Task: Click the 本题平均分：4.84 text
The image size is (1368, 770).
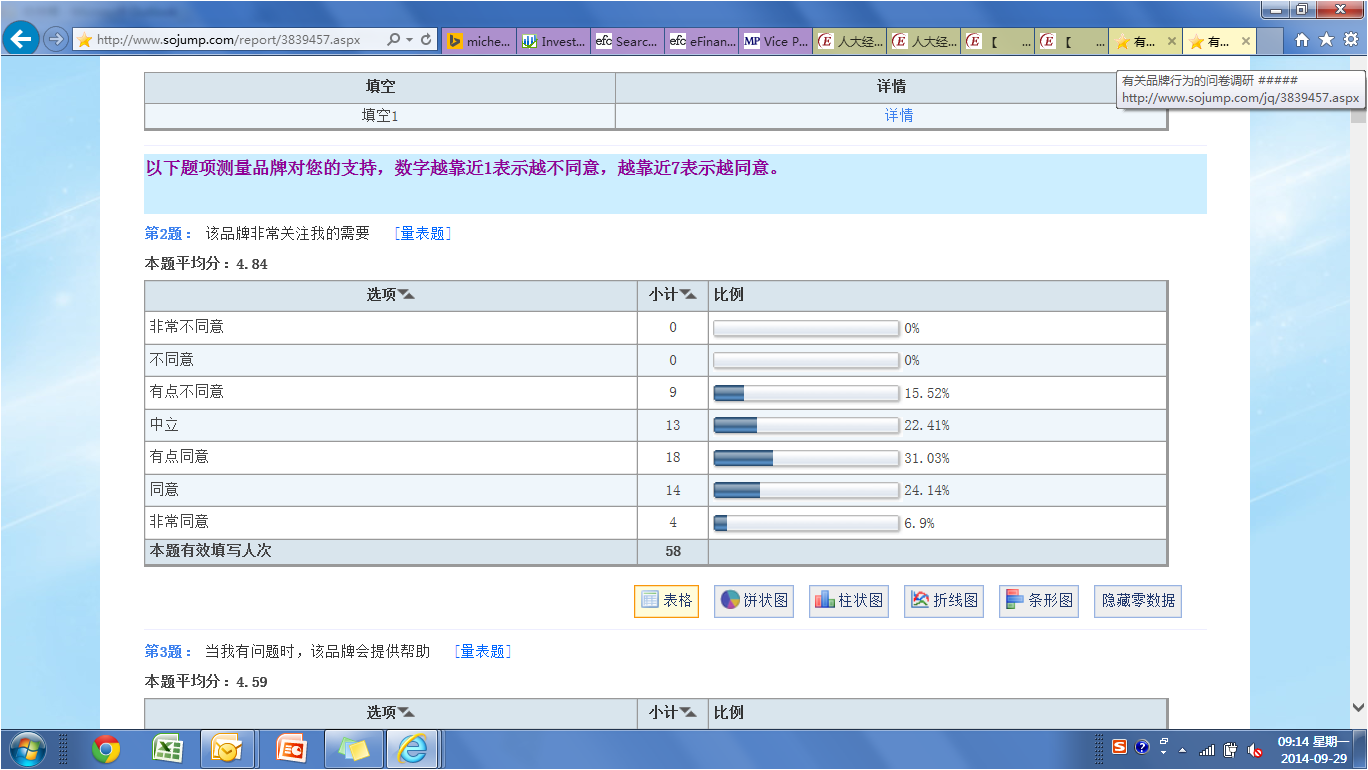Action: point(206,264)
